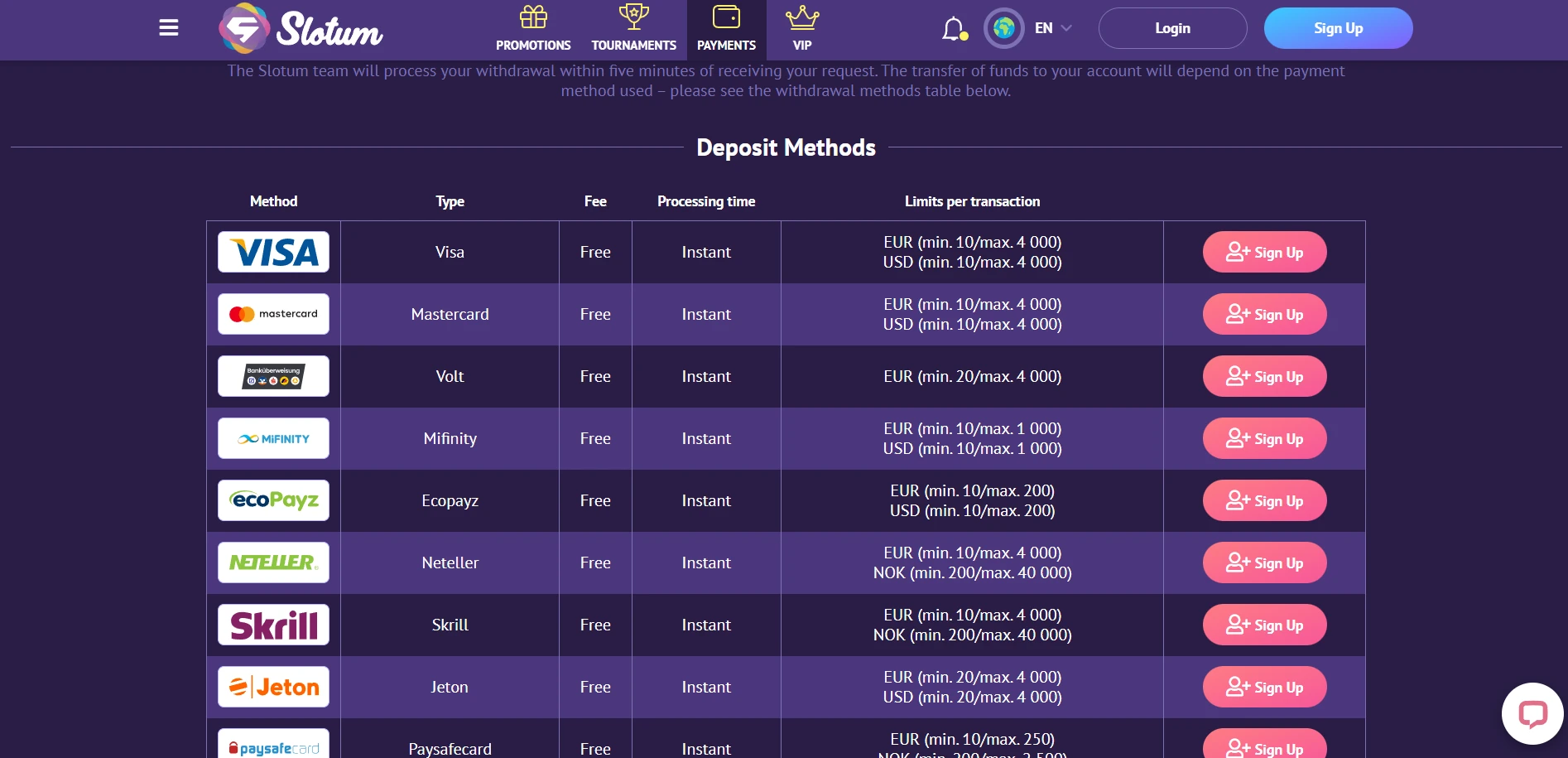Click the Skrill type cell

pos(450,625)
